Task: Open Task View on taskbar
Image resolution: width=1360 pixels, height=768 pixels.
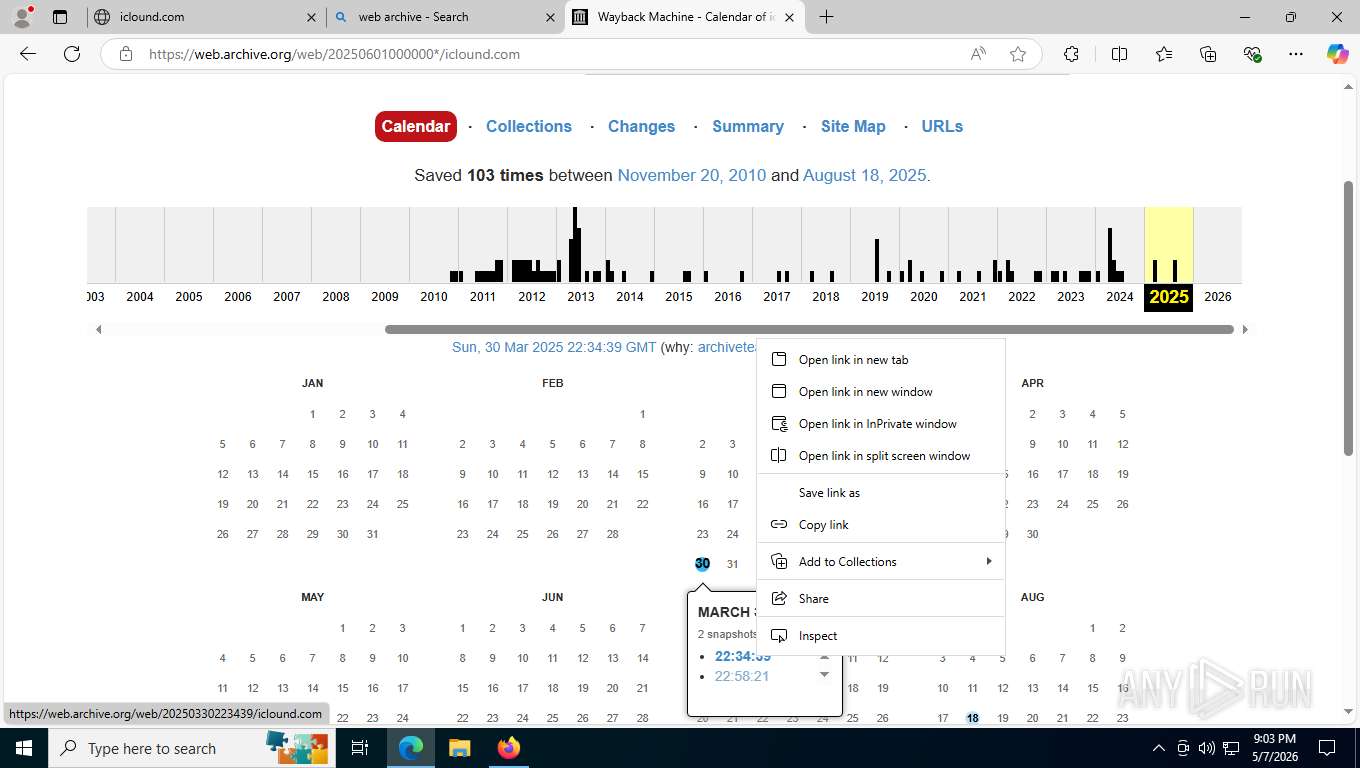Action: tap(360, 748)
